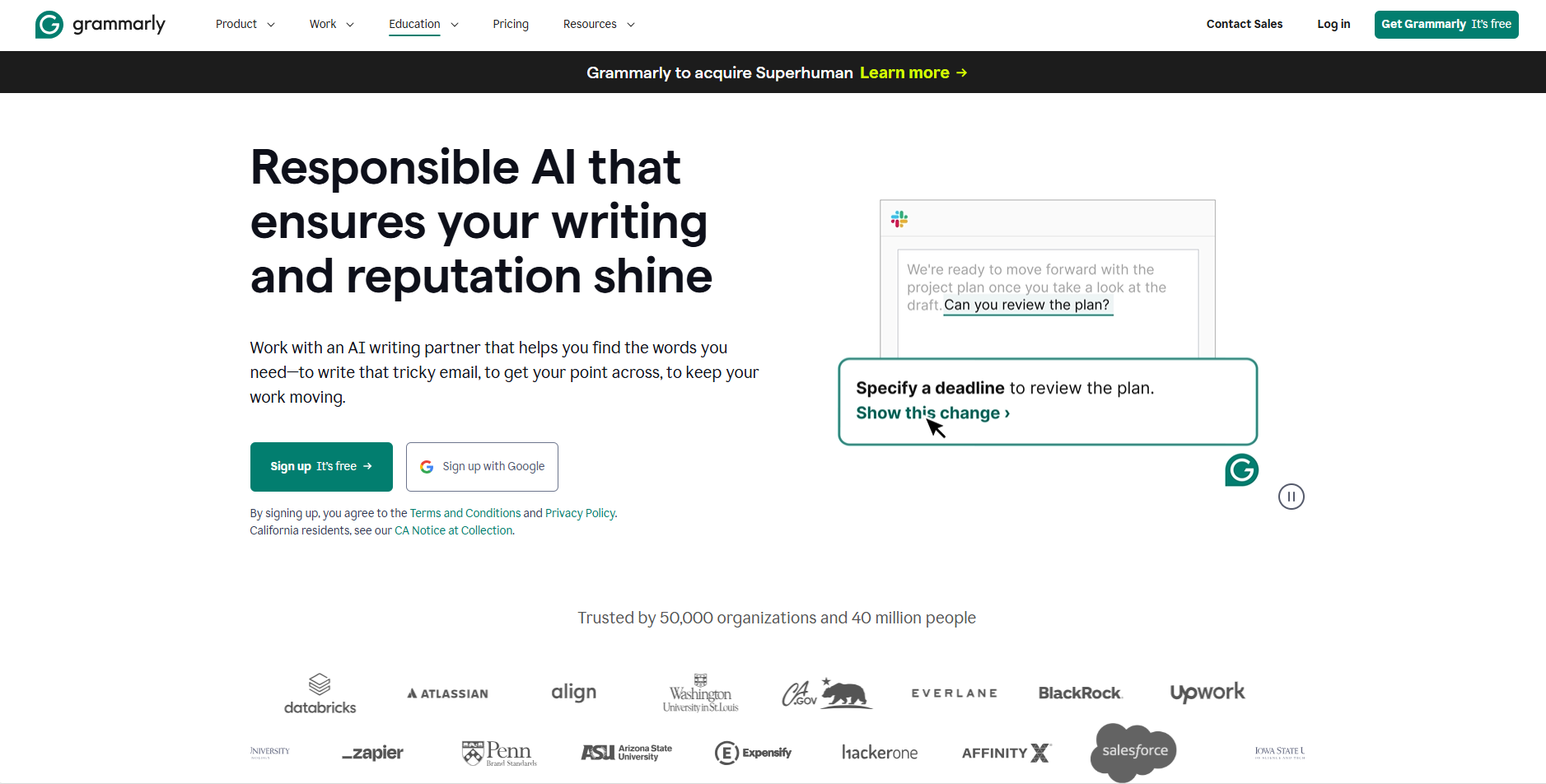Click Get Grammarly It's free button

pos(1446,25)
